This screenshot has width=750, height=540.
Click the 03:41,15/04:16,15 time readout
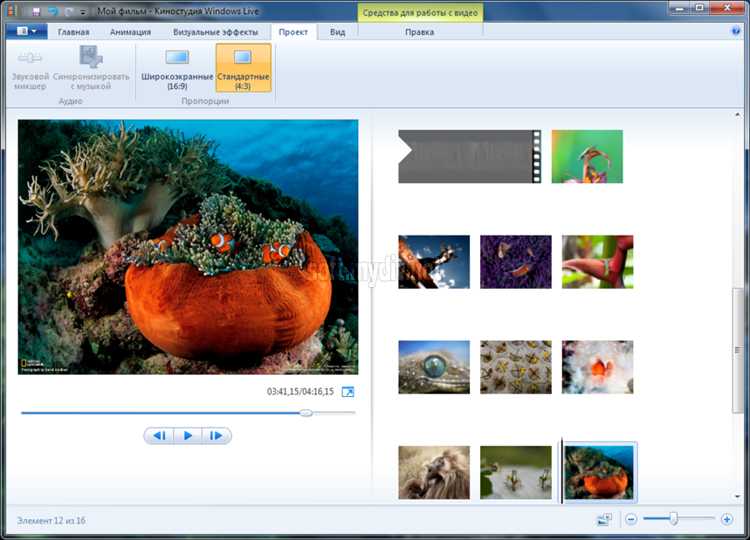point(300,392)
